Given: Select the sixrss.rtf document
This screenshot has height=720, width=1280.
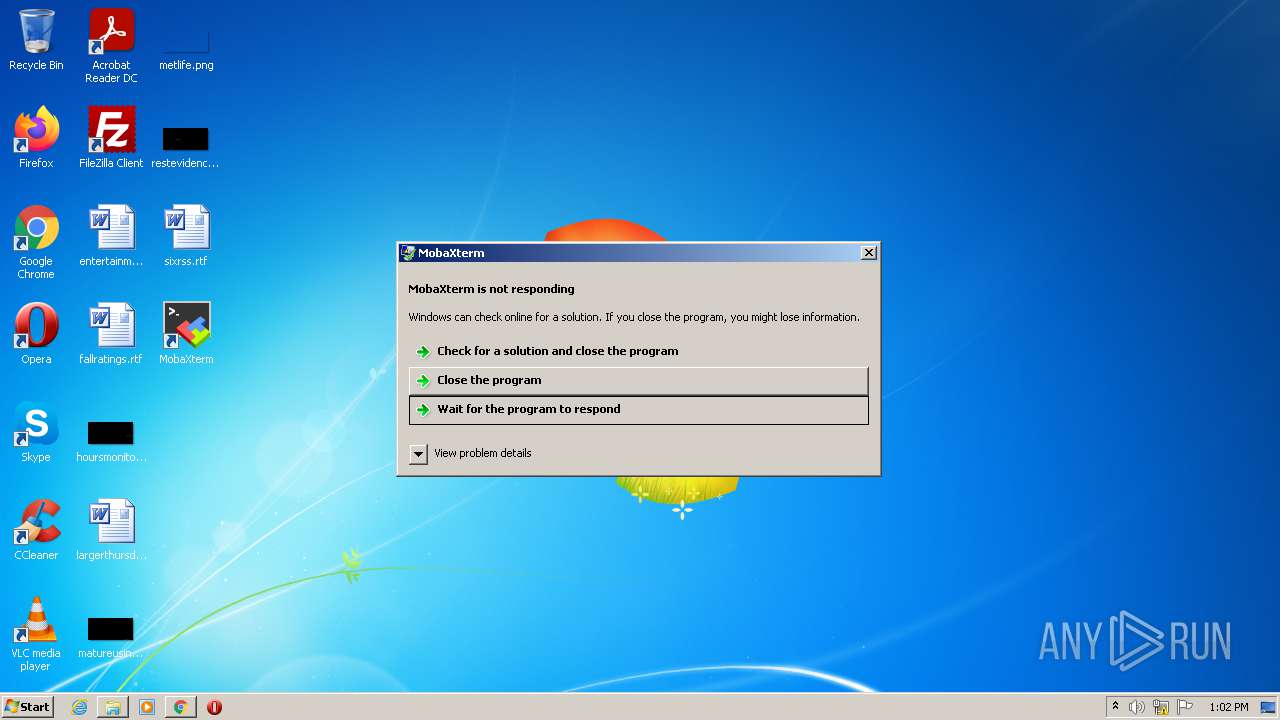Looking at the screenshot, I should (x=186, y=236).
